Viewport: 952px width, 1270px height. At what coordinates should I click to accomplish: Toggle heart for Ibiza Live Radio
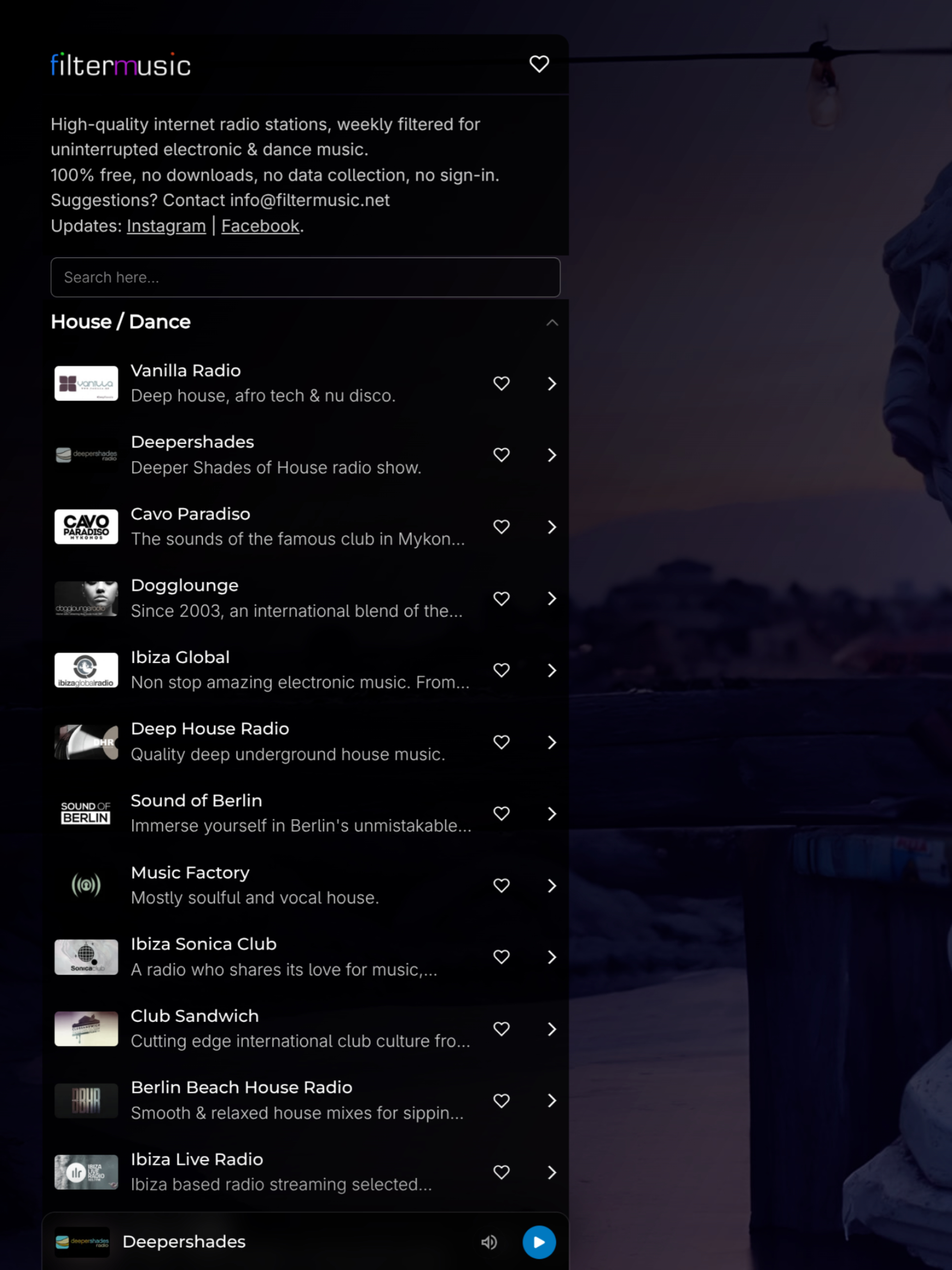point(501,1172)
